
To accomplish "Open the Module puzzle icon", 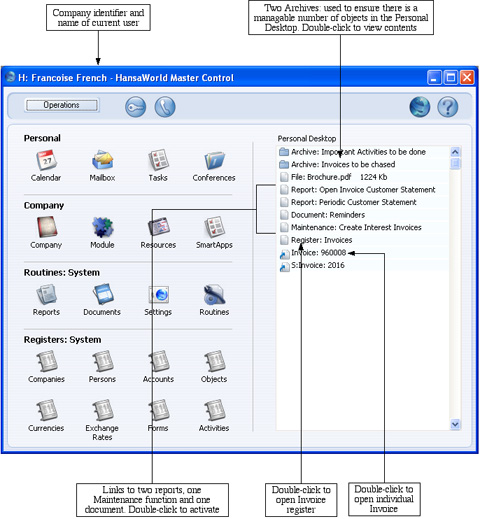I will 102,227.
